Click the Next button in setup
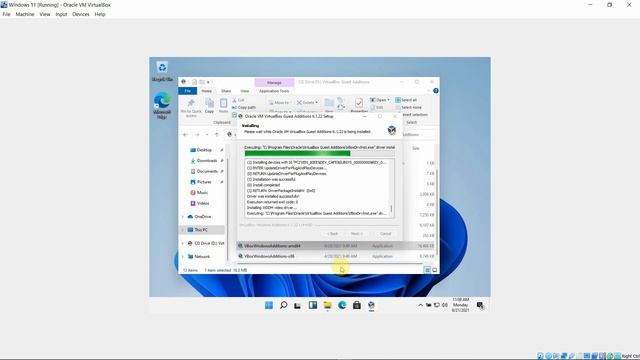The height and width of the screenshot is (360, 640). coord(356,234)
